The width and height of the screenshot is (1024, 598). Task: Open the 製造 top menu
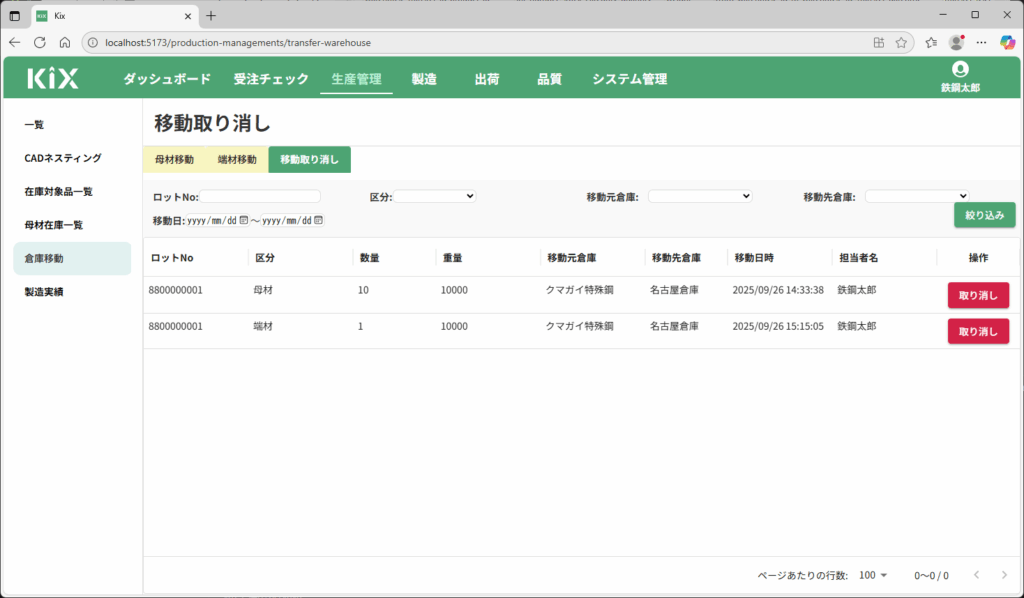pyautogui.click(x=424, y=79)
